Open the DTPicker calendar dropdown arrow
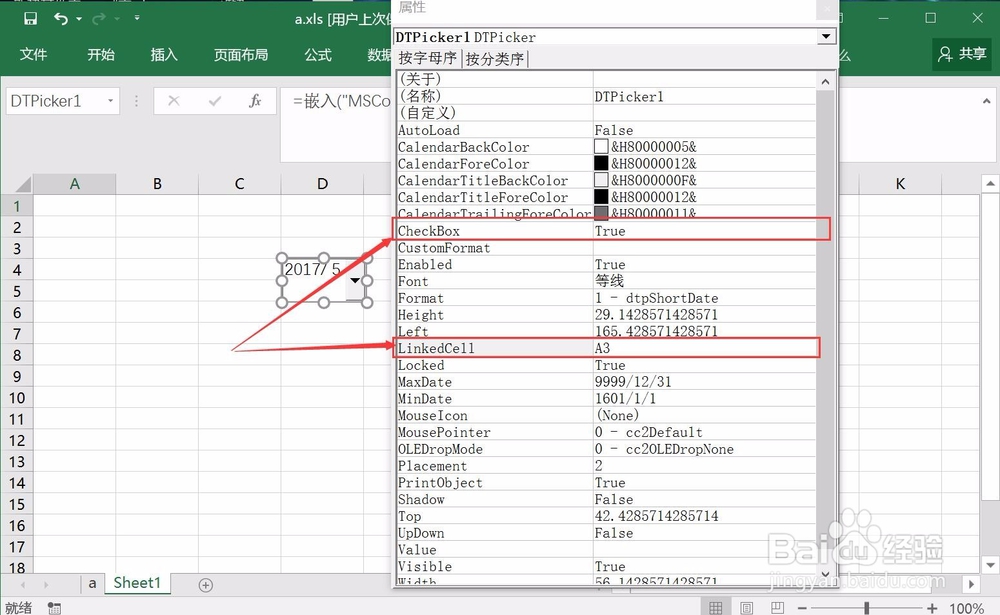This screenshot has width=1000, height=615. tap(355, 281)
